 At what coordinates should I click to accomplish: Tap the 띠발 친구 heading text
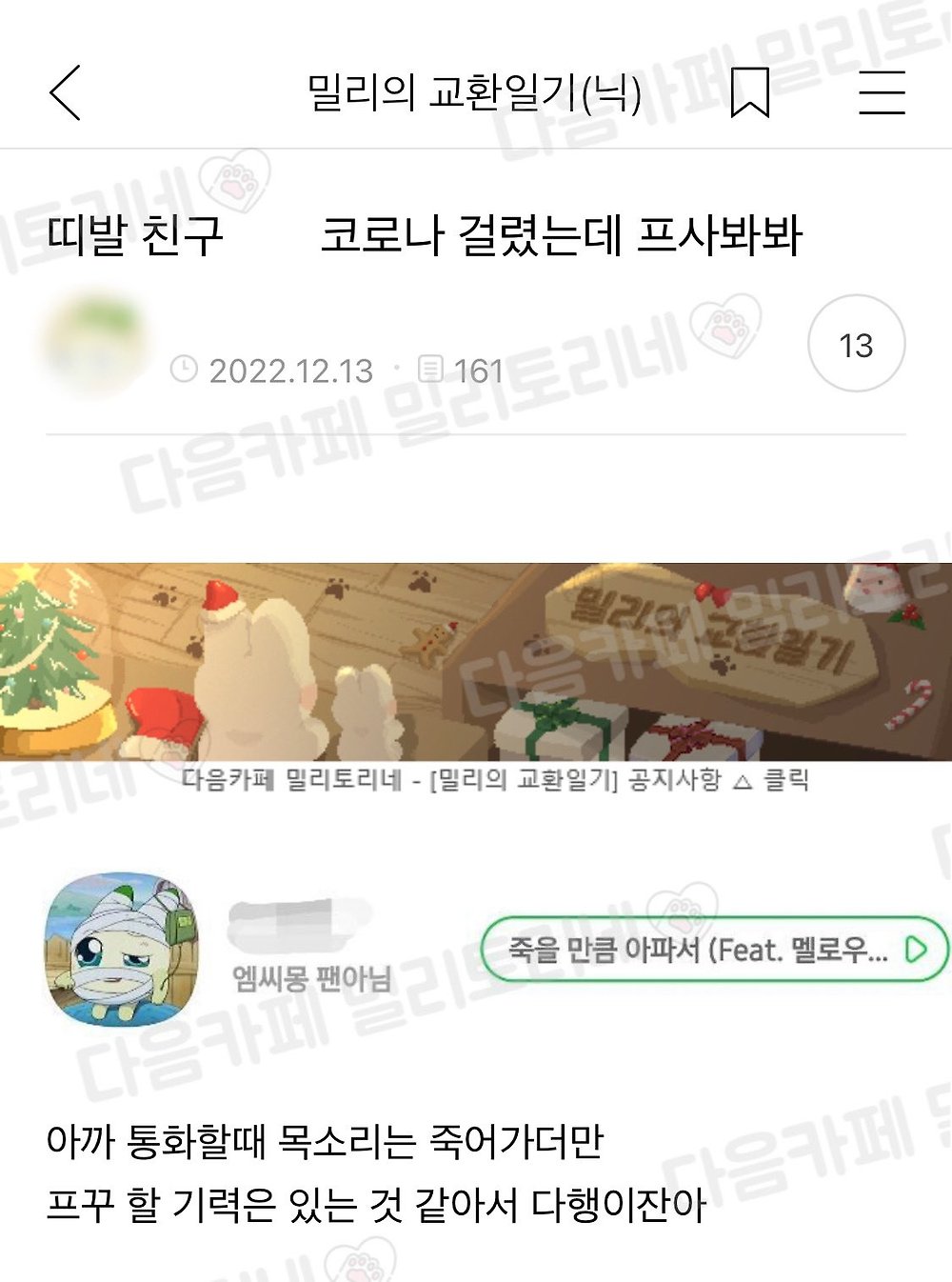click(x=135, y=234)
